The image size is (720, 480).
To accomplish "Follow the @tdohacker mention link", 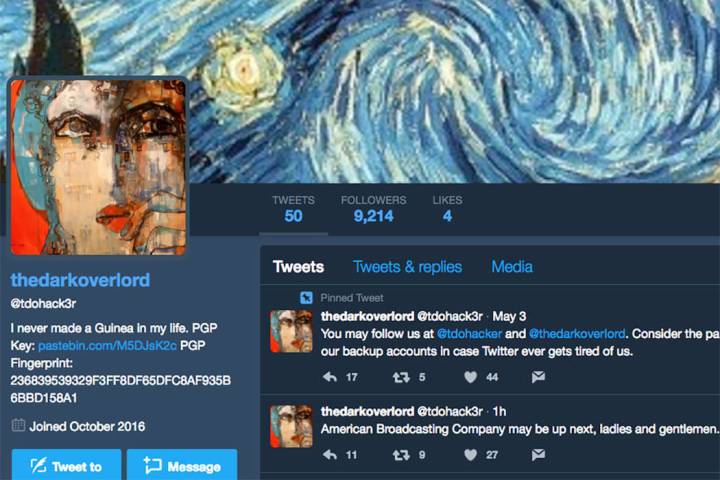I will 469,333.
